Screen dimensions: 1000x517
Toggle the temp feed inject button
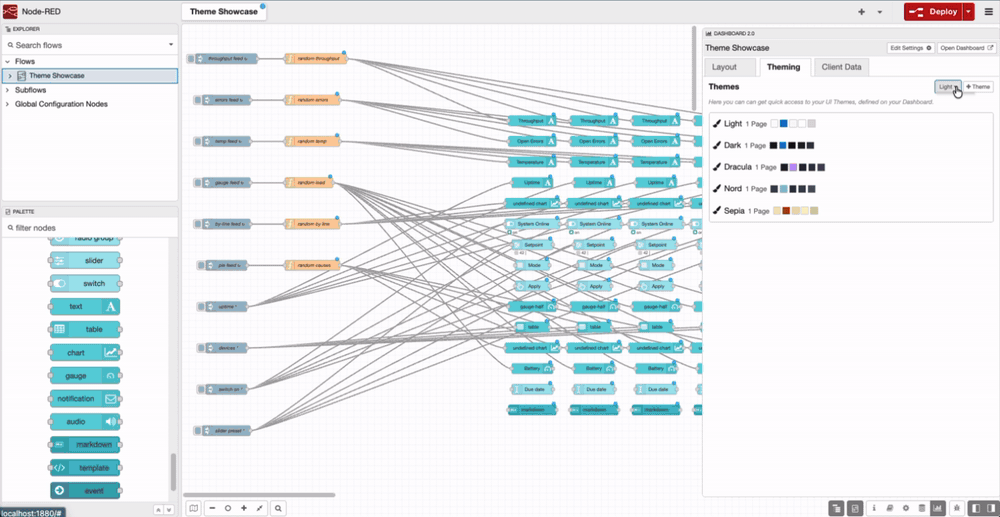[198, 142]
